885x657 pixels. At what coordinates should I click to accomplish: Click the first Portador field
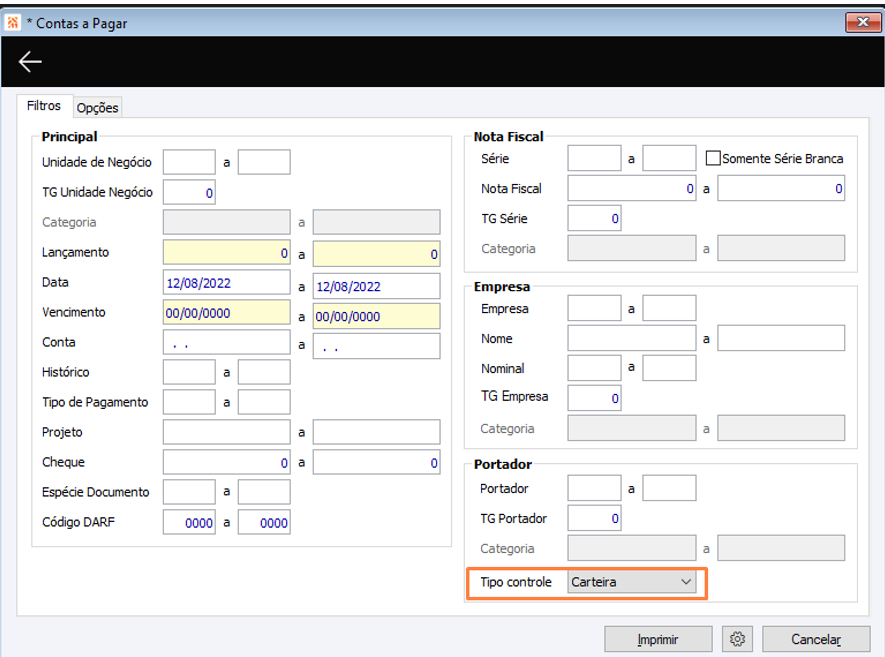coord(594,488)
